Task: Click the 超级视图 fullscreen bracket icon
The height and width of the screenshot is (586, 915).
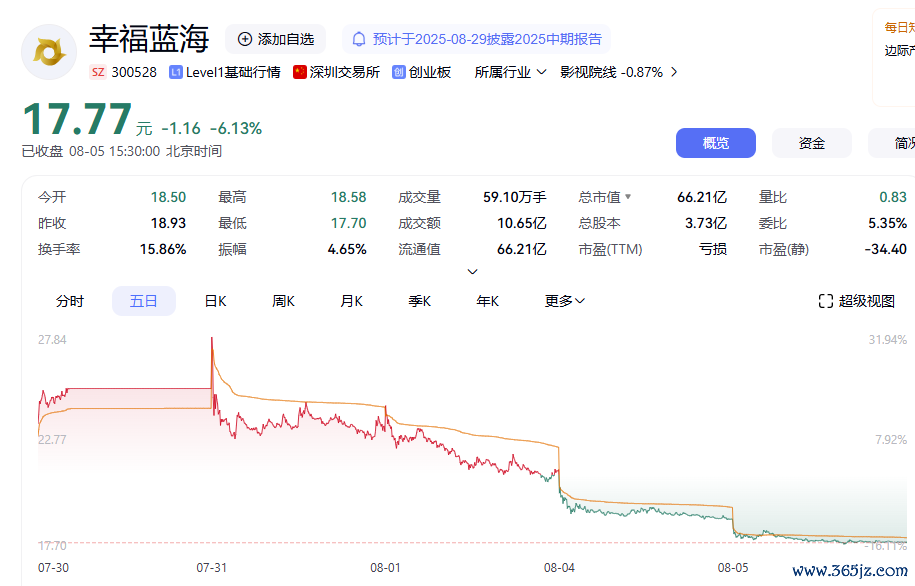Action: (826, 301)
